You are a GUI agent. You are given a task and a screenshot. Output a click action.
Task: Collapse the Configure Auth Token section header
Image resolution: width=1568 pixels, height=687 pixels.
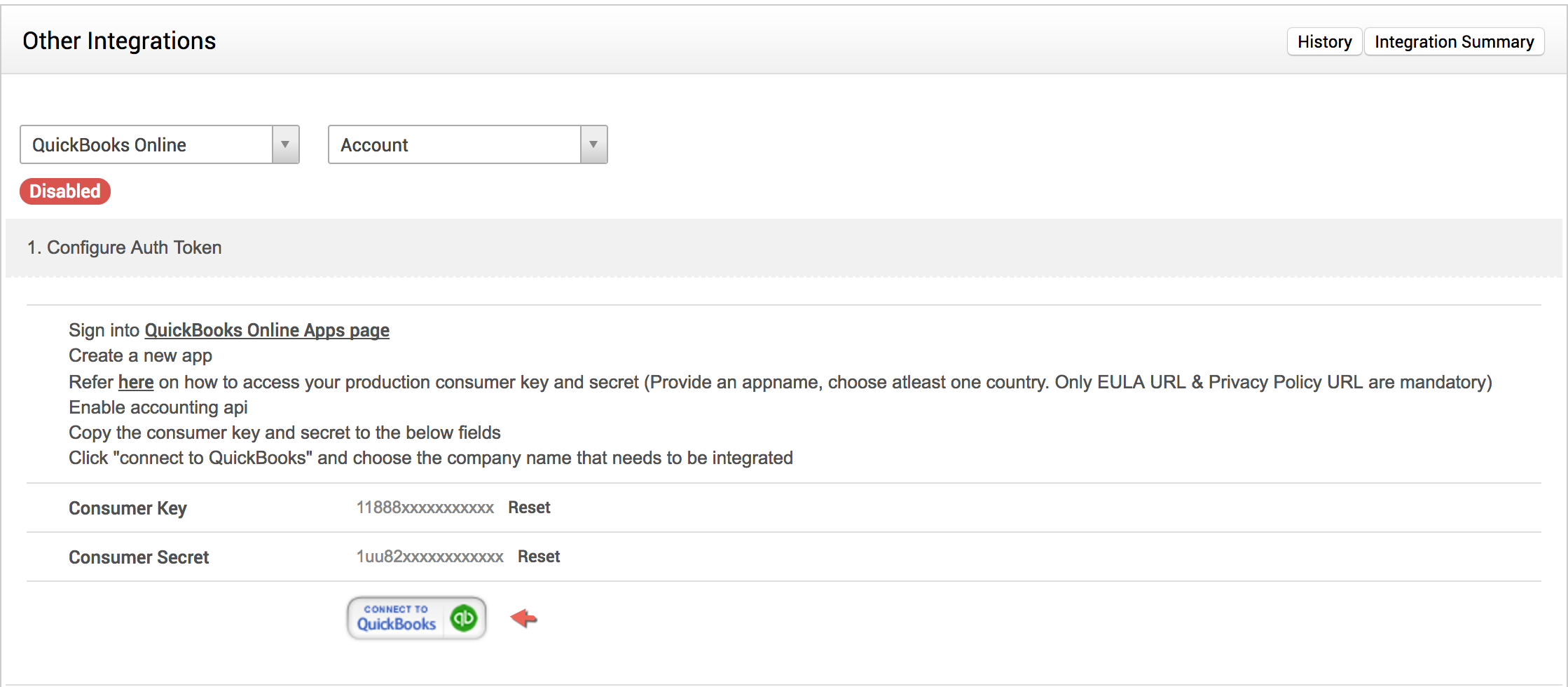pyautogui.click(x=125, y=247)
